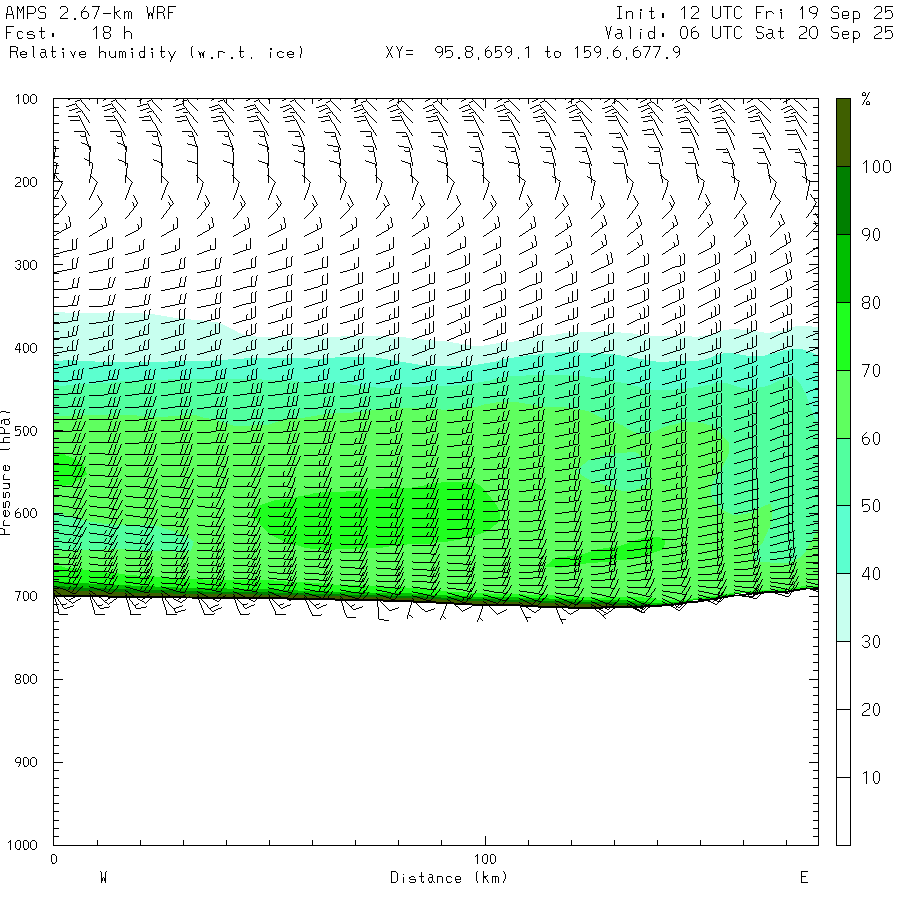This screenshot has width=900, height=900.
Task: Click the colorbar label '20'
Action: [x=871, y=710]
